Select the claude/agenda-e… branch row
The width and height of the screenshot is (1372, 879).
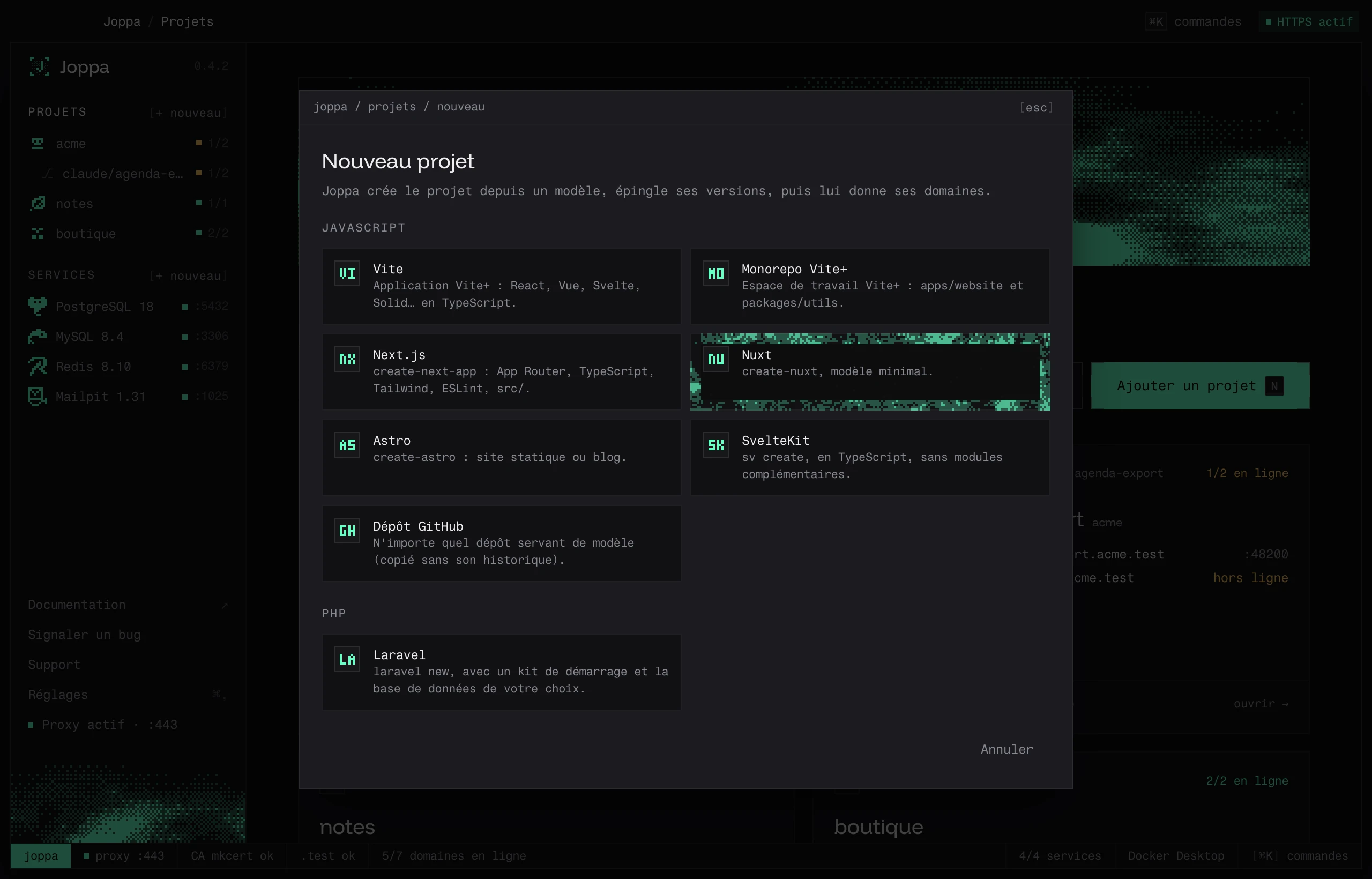click(128, 173)
